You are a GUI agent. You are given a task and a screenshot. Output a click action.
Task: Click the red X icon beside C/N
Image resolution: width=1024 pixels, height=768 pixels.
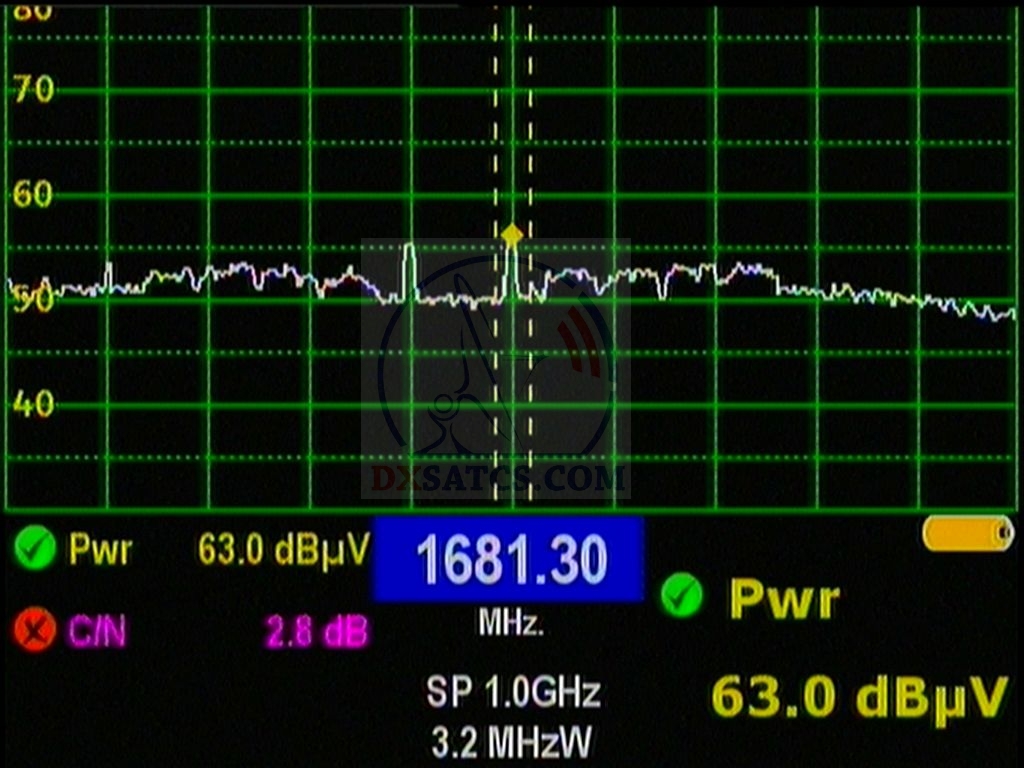pos(34,630)
